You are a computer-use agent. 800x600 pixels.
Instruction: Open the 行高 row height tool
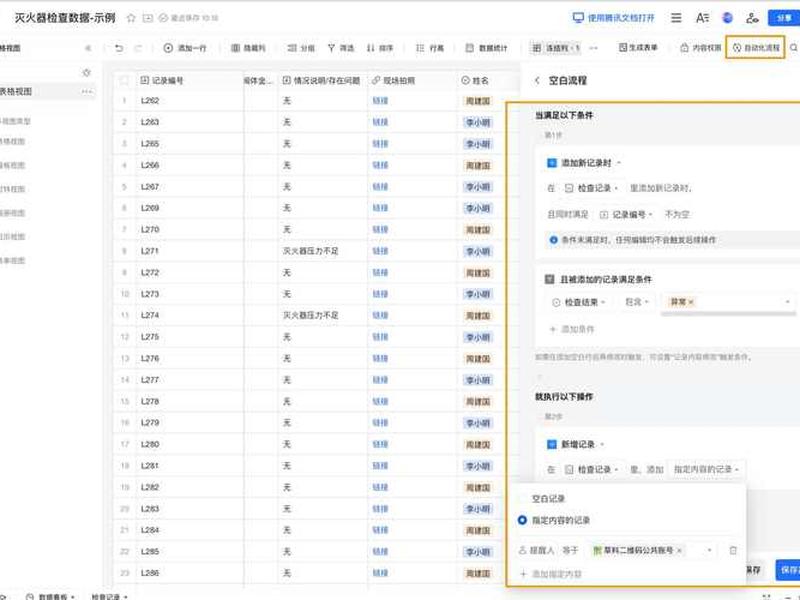(430, 48)
